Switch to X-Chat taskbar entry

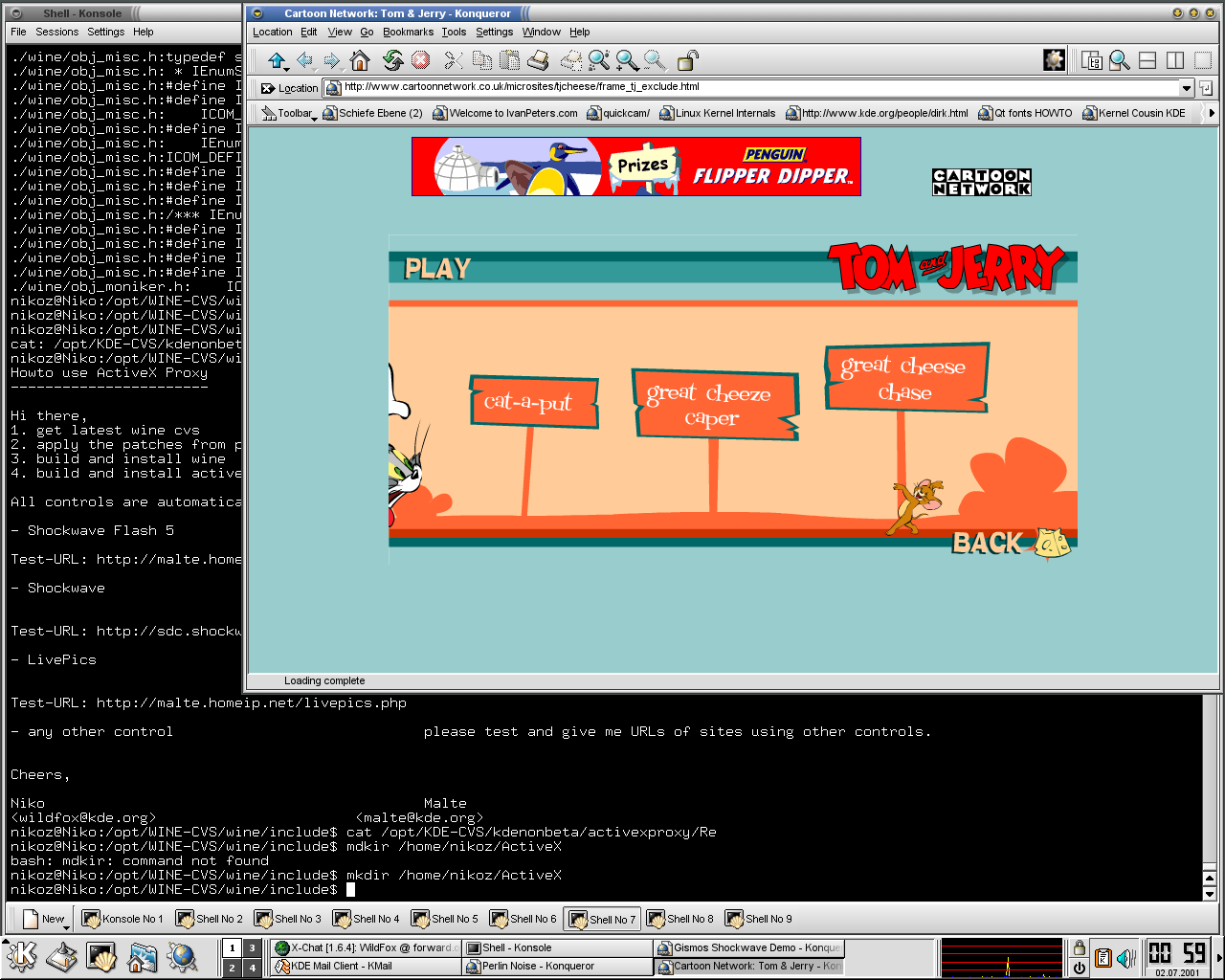point(365,947)
